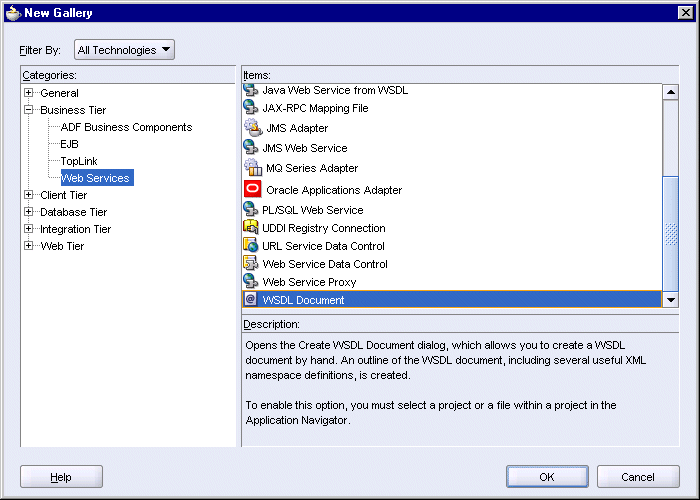The image size is (700, 500).
Task: Click the Items list scrollbar thumb
Action: [x=671, y=234]
